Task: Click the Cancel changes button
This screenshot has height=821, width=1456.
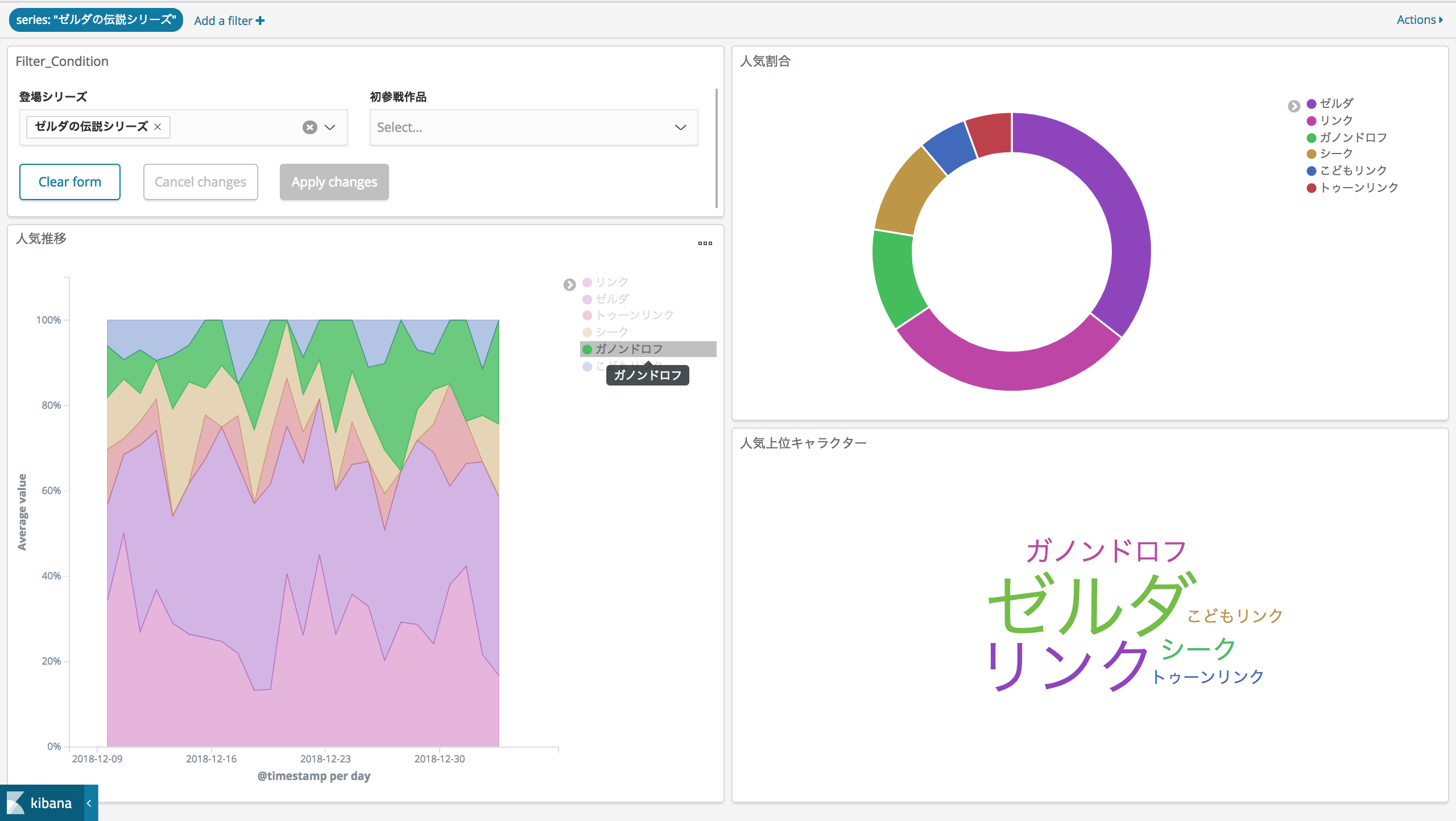Action: click(200, 182)
